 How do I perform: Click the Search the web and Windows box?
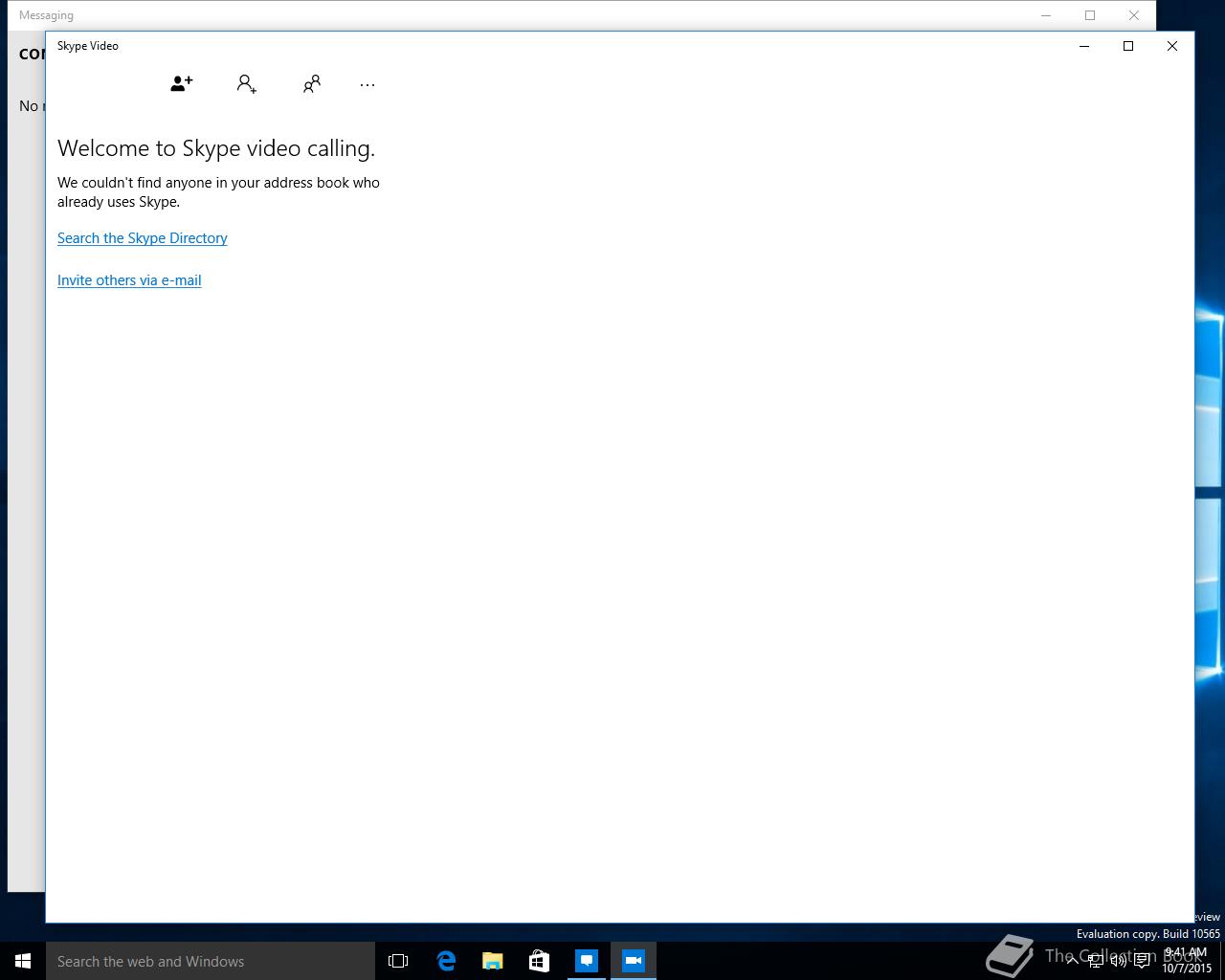click(x=211, y=961)
